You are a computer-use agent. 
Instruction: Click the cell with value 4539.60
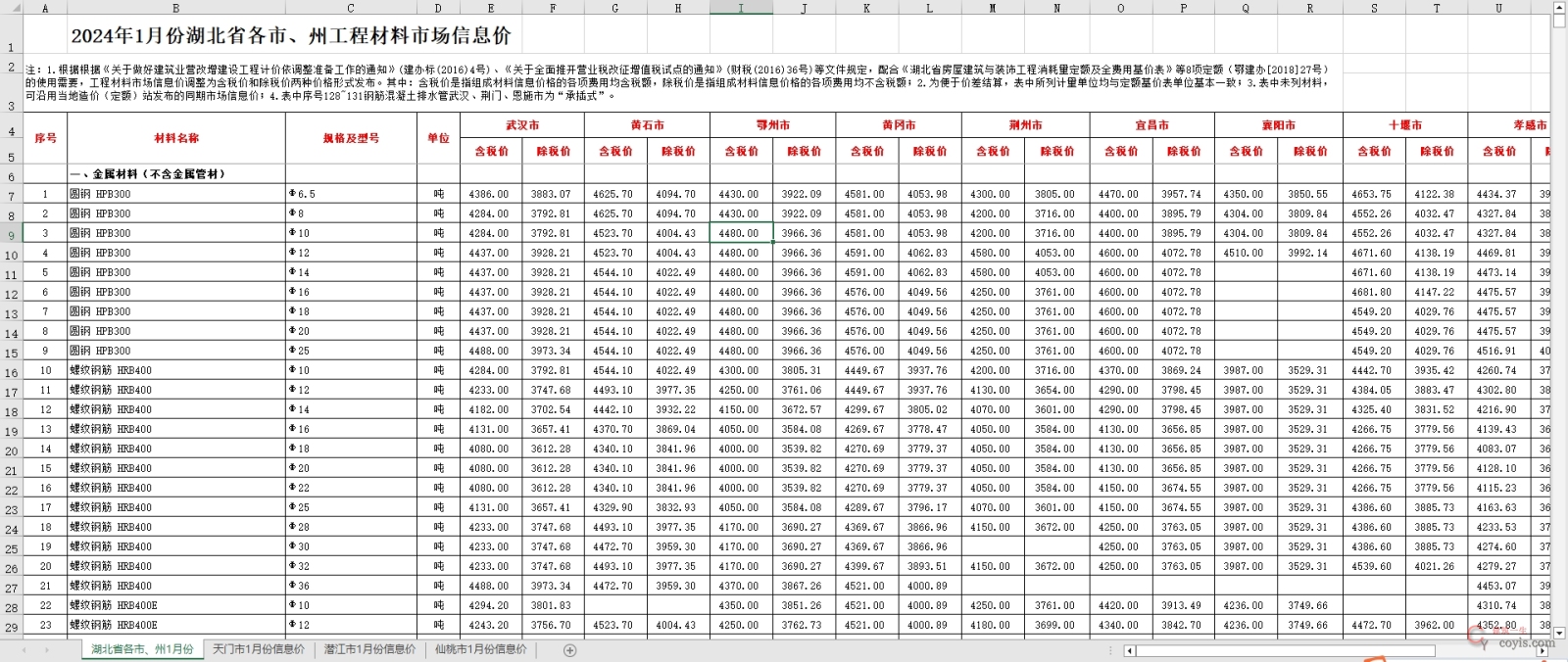tap(1374, 566)
